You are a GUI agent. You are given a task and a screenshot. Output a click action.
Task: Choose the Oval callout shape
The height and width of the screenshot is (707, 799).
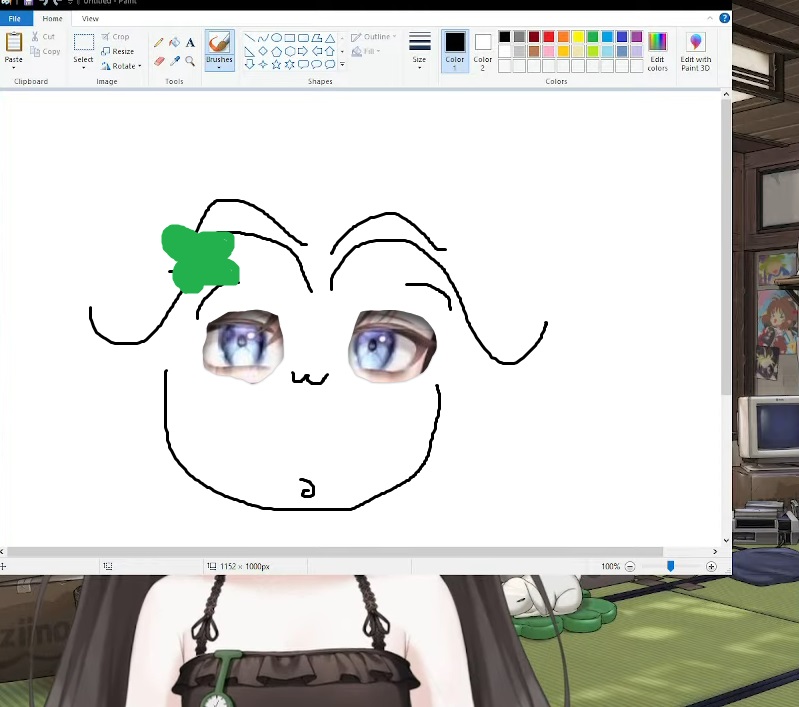click(x=316, y=64)
